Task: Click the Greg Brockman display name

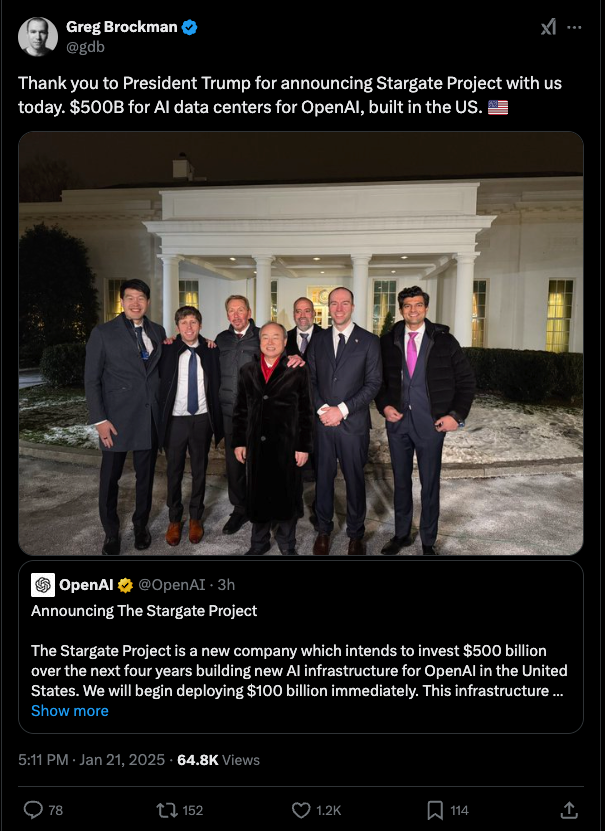Action: coord(121,26)
